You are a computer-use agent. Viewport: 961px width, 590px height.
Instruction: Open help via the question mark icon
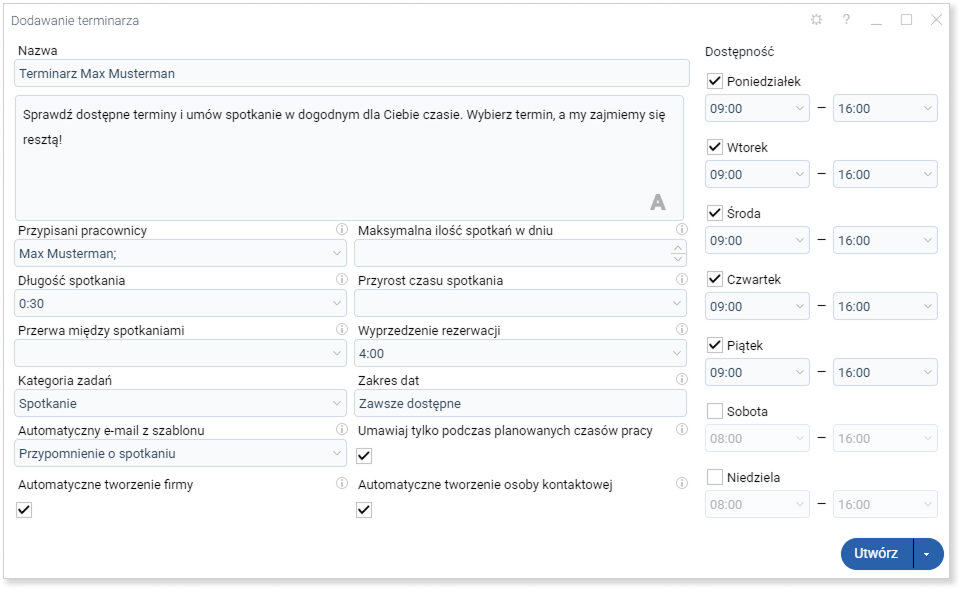click(x=846, y=20)
